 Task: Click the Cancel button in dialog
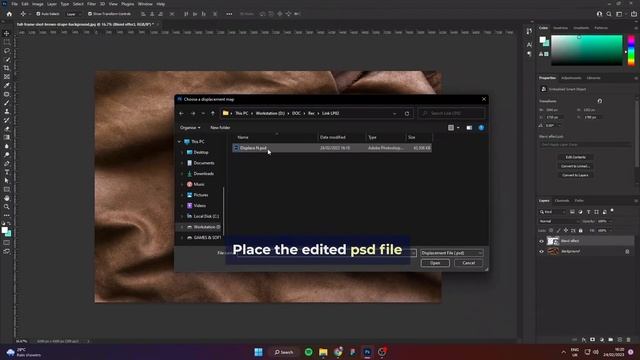click(x=469, y=263)
